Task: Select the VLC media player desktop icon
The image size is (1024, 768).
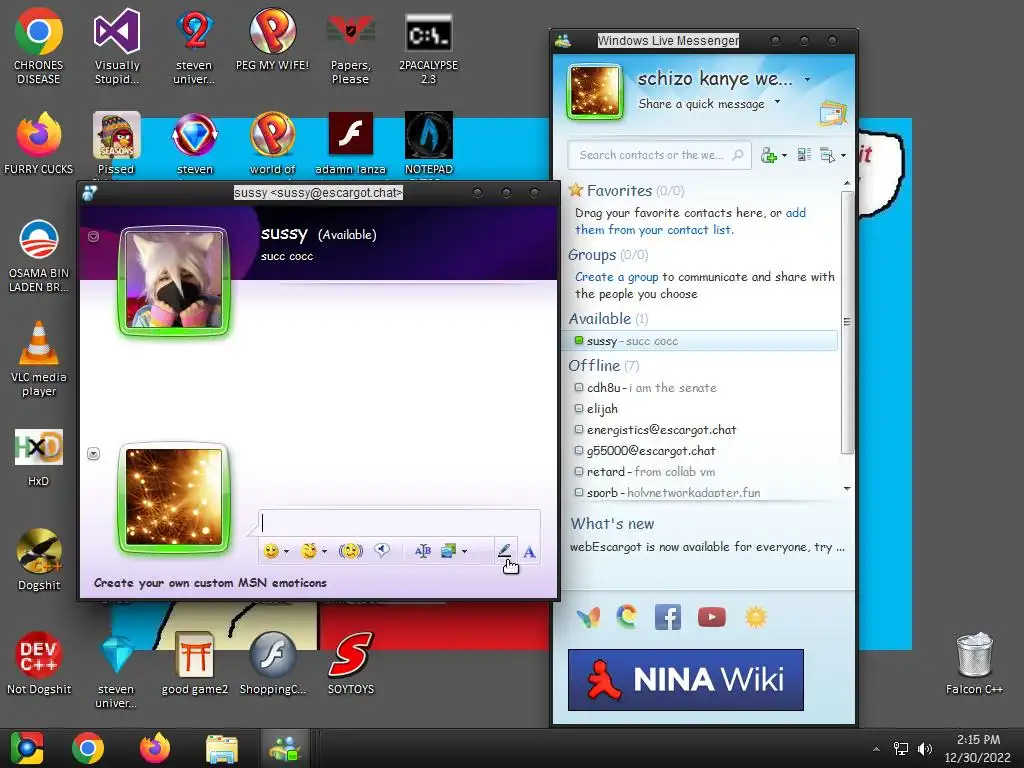Action: 39,359
